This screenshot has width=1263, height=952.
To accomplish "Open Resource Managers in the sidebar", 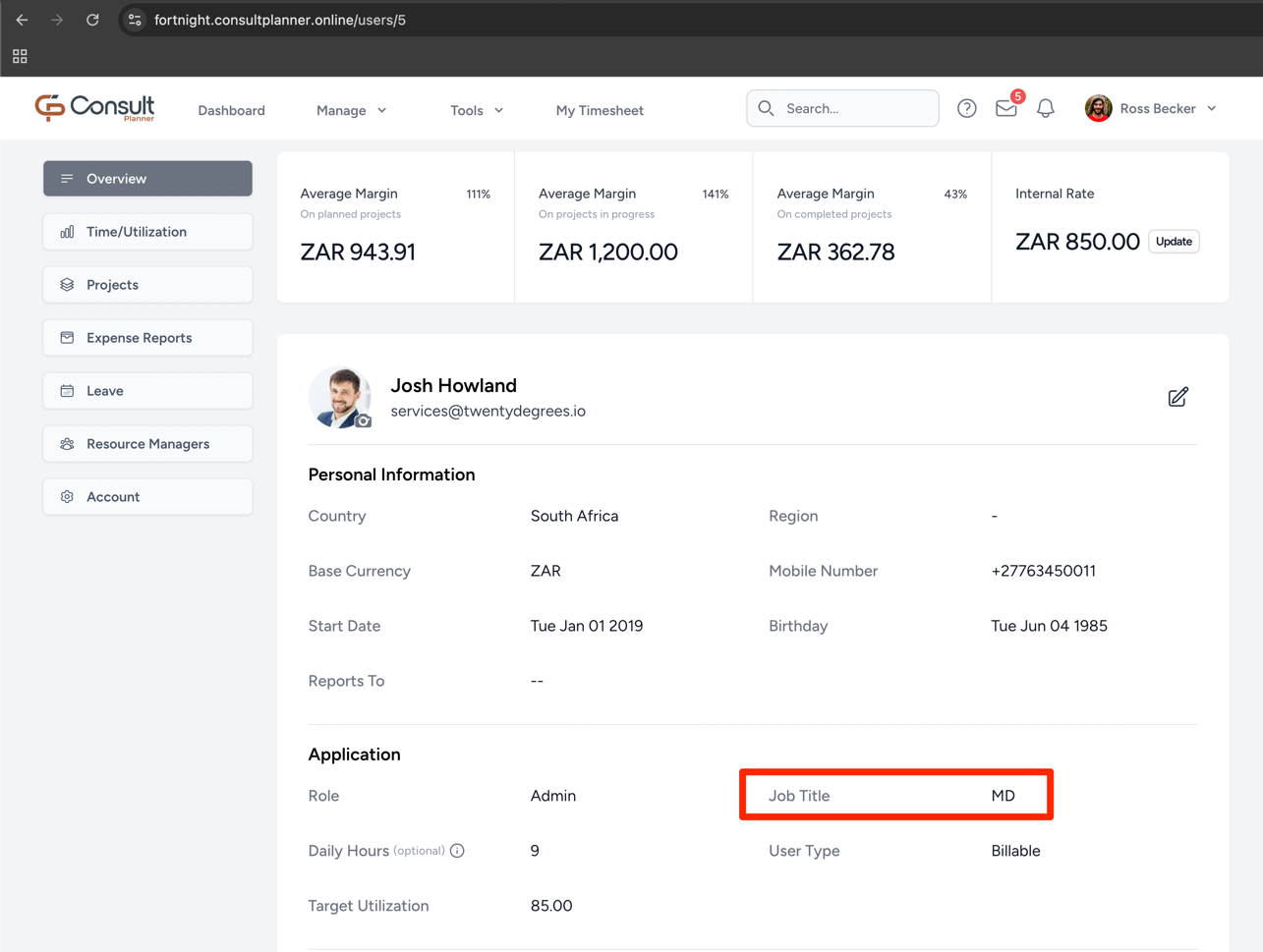I will click(x=147, y=444).
